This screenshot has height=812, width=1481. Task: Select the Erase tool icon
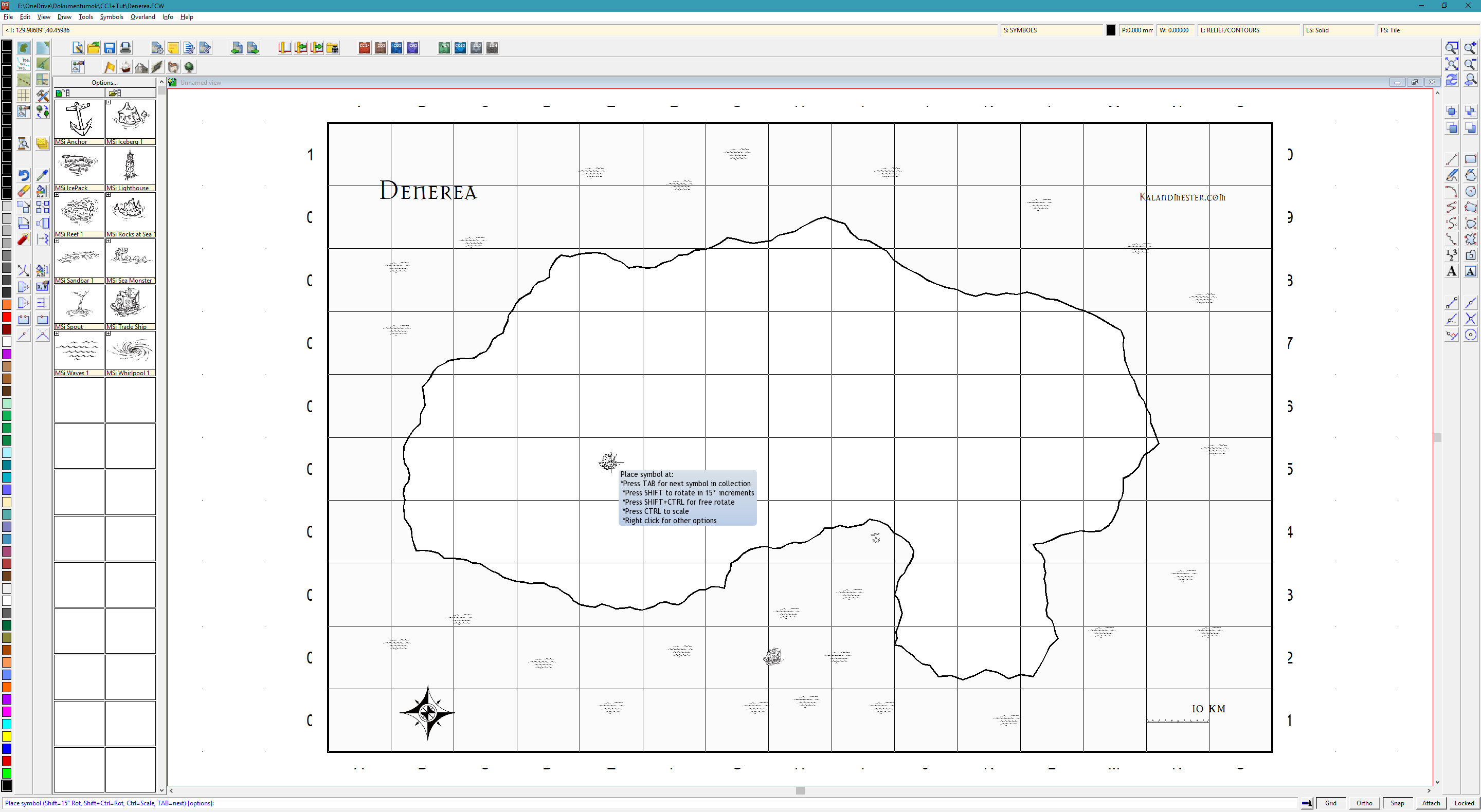pyautogui.click(x=24, y=191)
